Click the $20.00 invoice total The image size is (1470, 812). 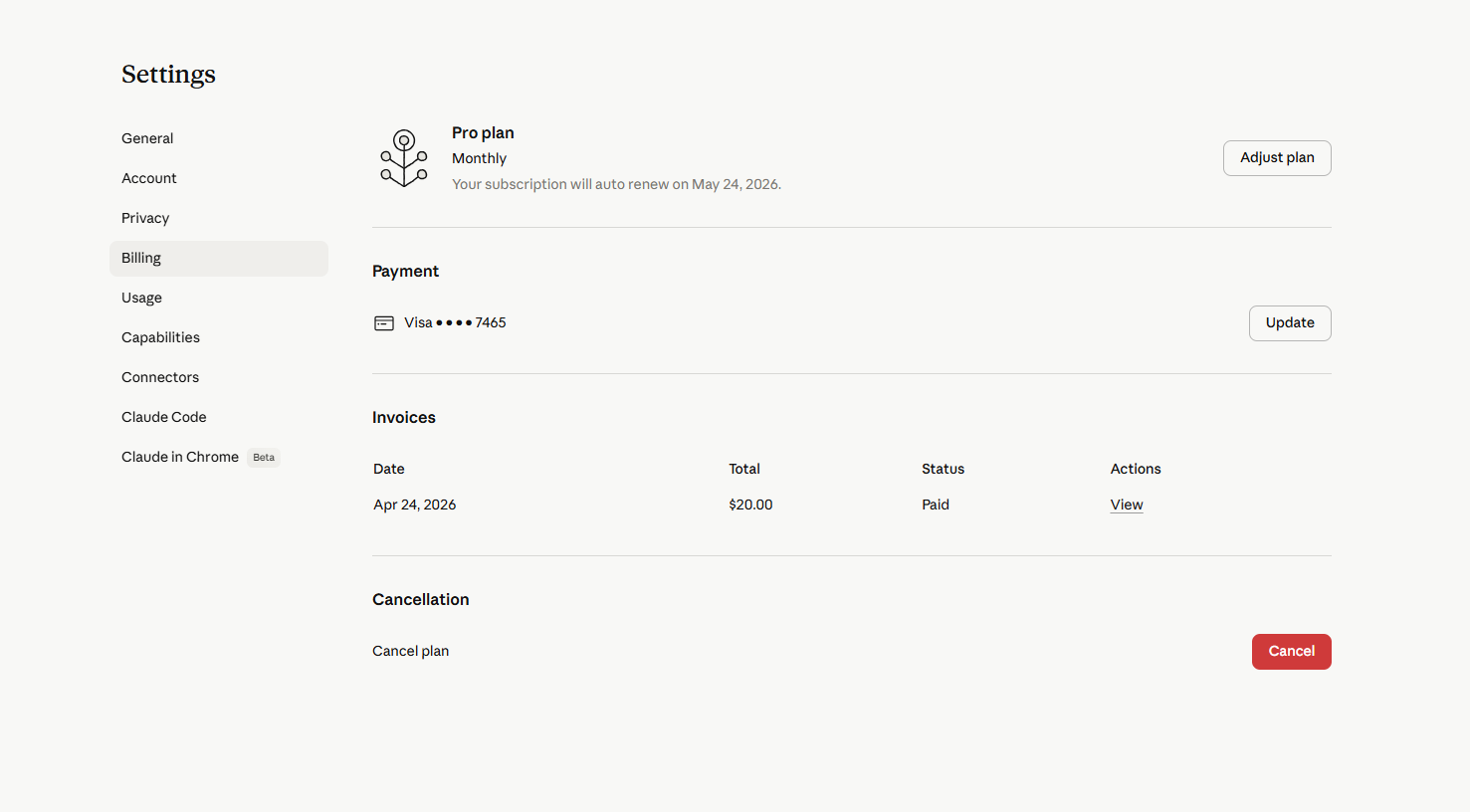pyautogui.click(x=750, y=505)
